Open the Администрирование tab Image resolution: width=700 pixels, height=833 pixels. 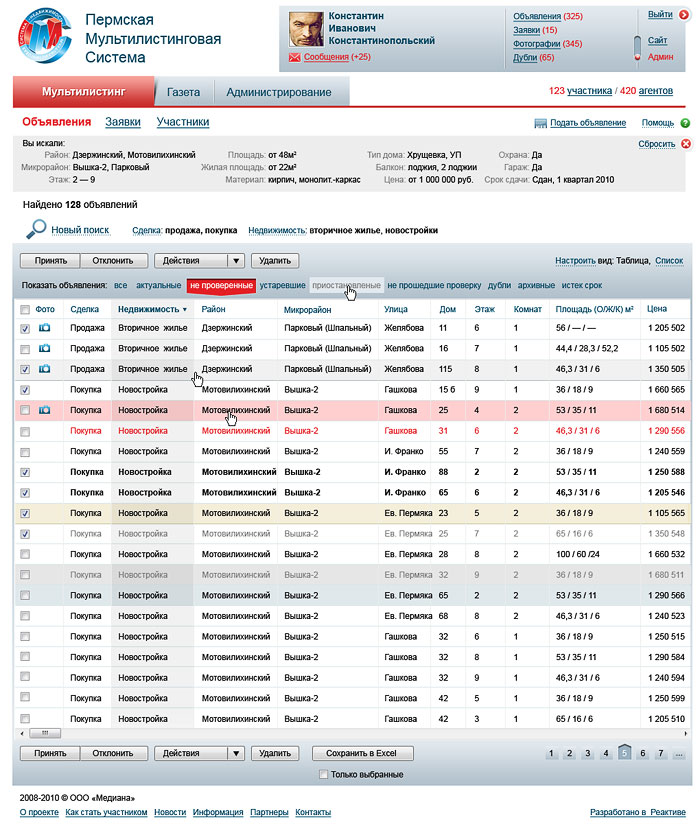click(279, 92)
